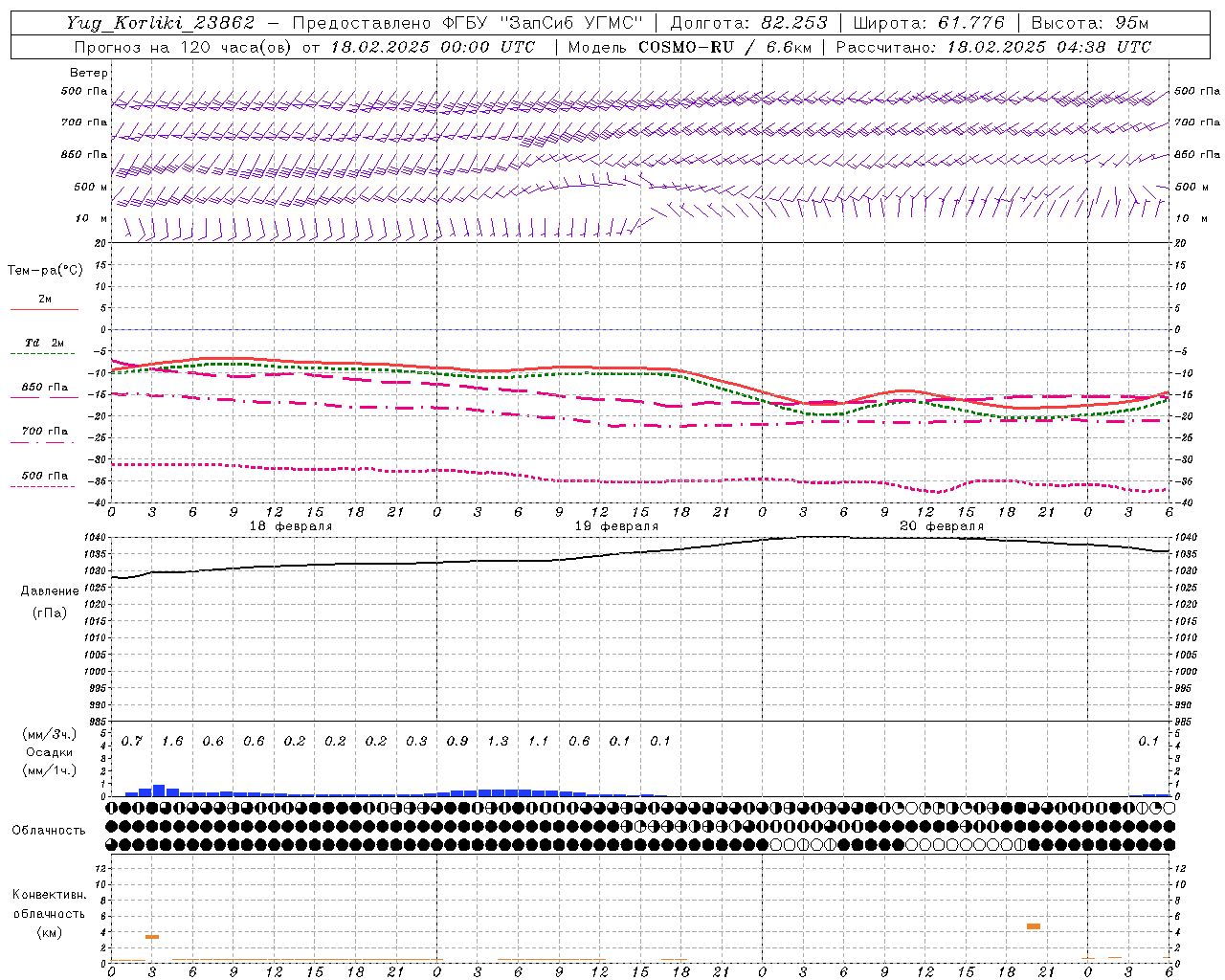
Task: Click the (гПа) pressure unit label
Action: [x=50, y=612]
